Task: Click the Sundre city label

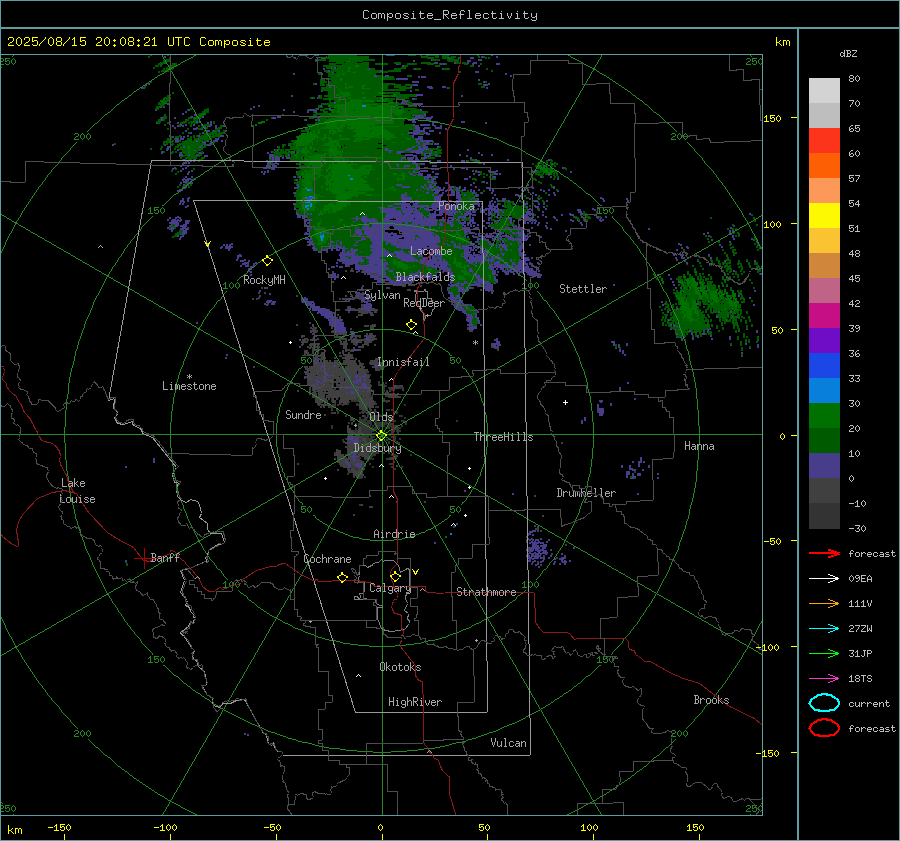Action: click(303, 415)
